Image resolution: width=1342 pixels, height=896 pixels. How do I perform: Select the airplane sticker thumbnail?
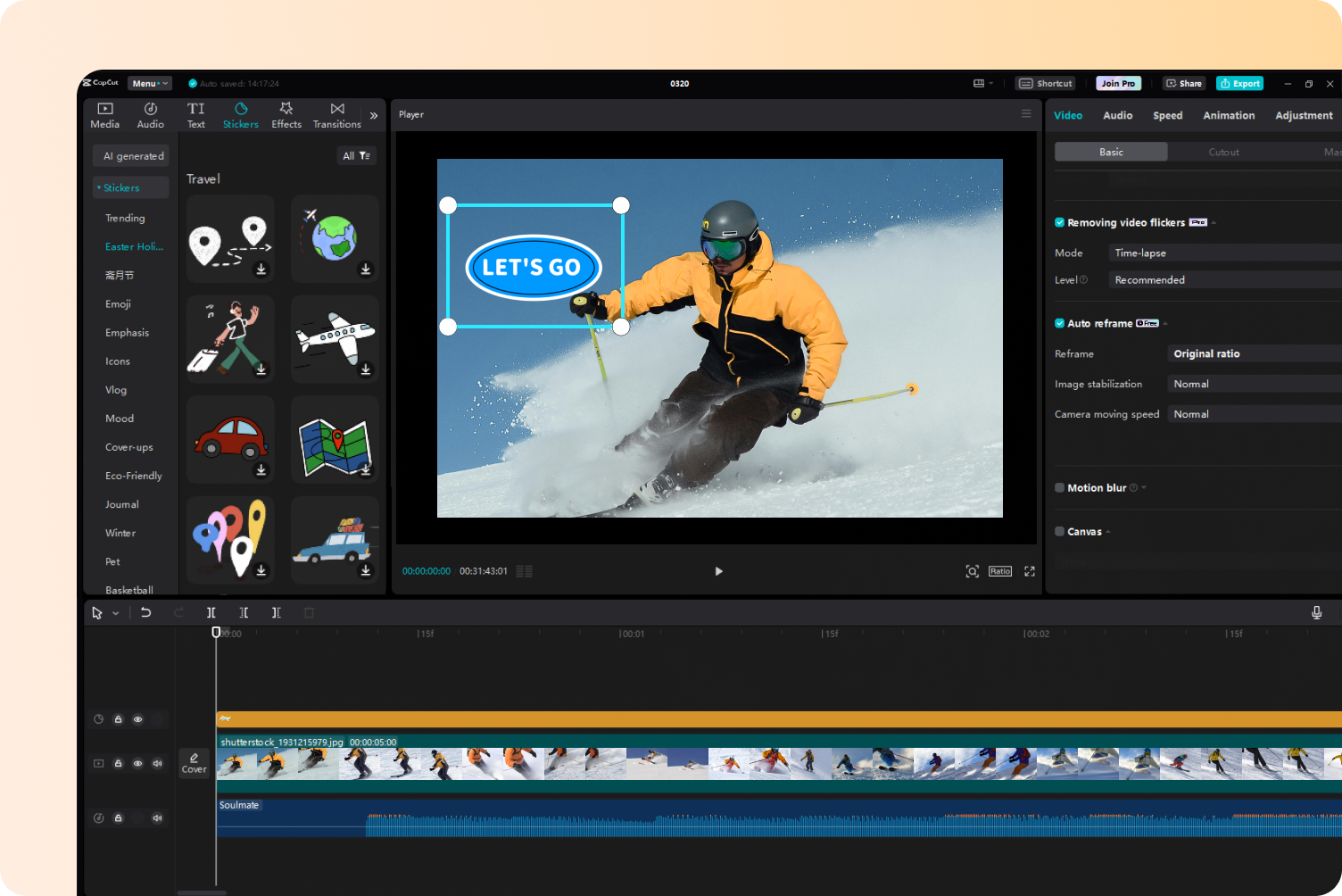pyautogui.click(x=335, y=338)
